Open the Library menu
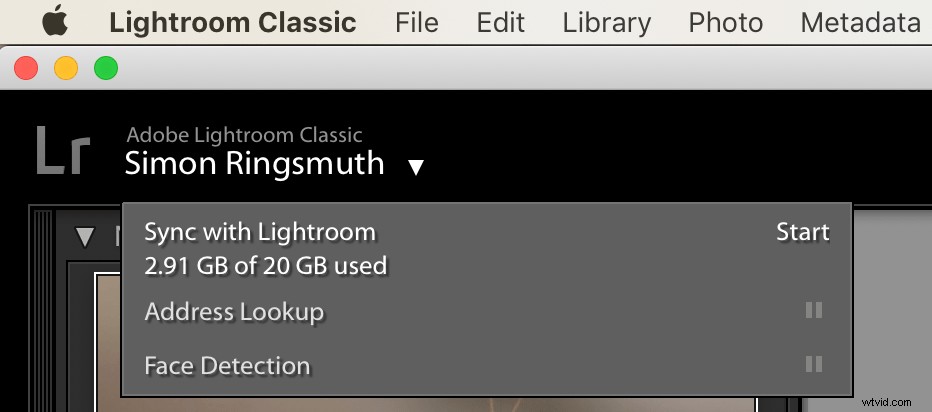This screenshot has width=932, height=412. click(606, 23)
